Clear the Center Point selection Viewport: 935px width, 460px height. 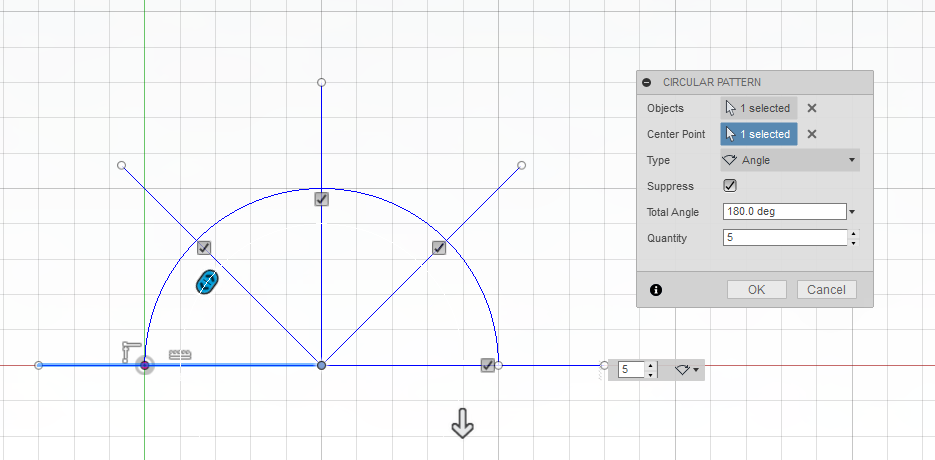click(812, 134)
